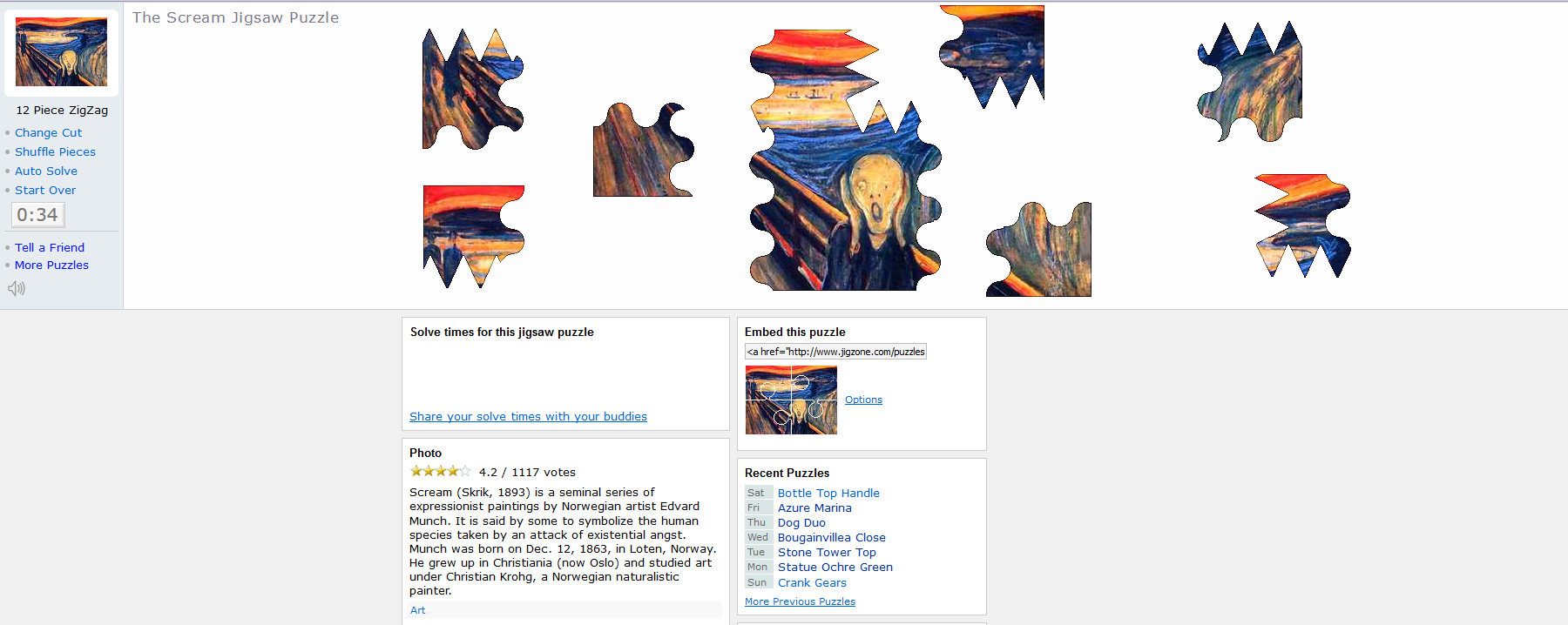The image size is (1568, 625).
Task: Shuffle Pieces in the sidebar
Action: (x=55, y=152)
